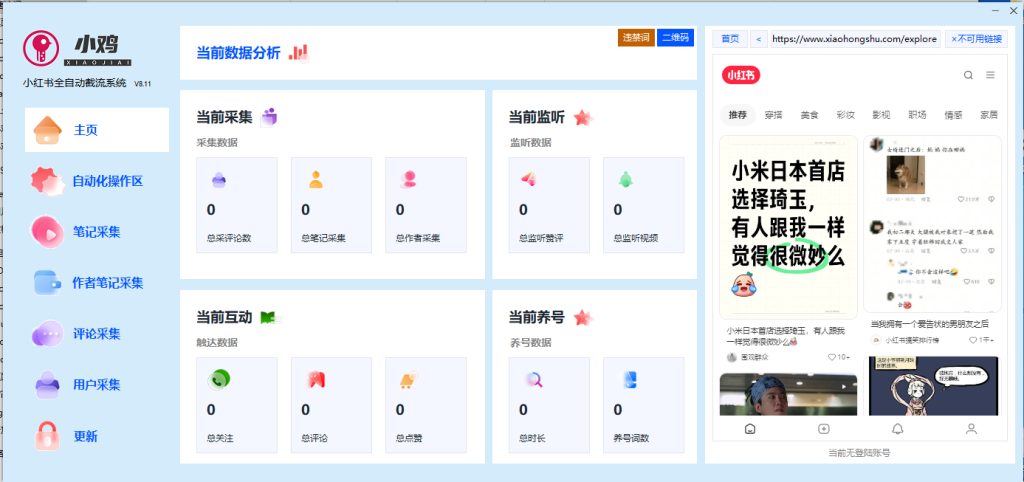The width and height of the screenshot is (1024, 482).
Task: Click the orange person icon above 总笔记采集
Action: click(316, 179)
